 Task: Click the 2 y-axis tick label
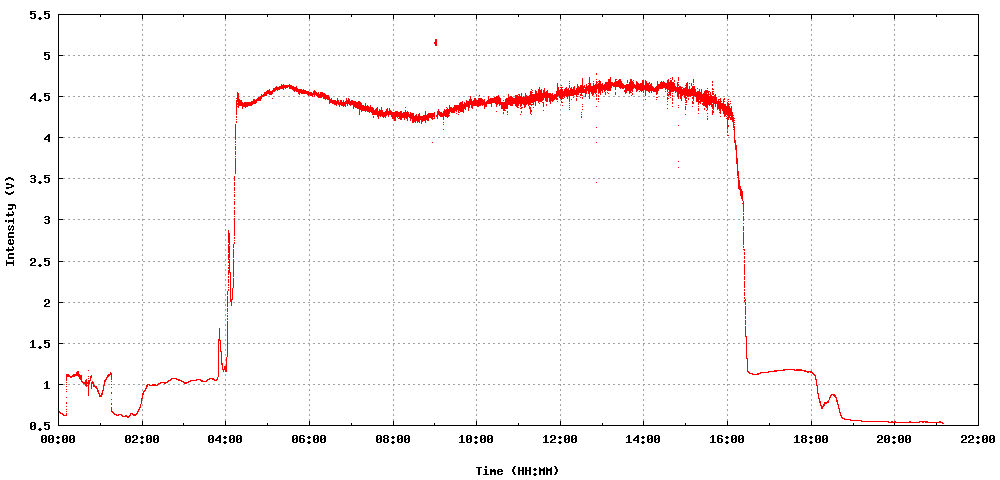click(x=46, y=302)
